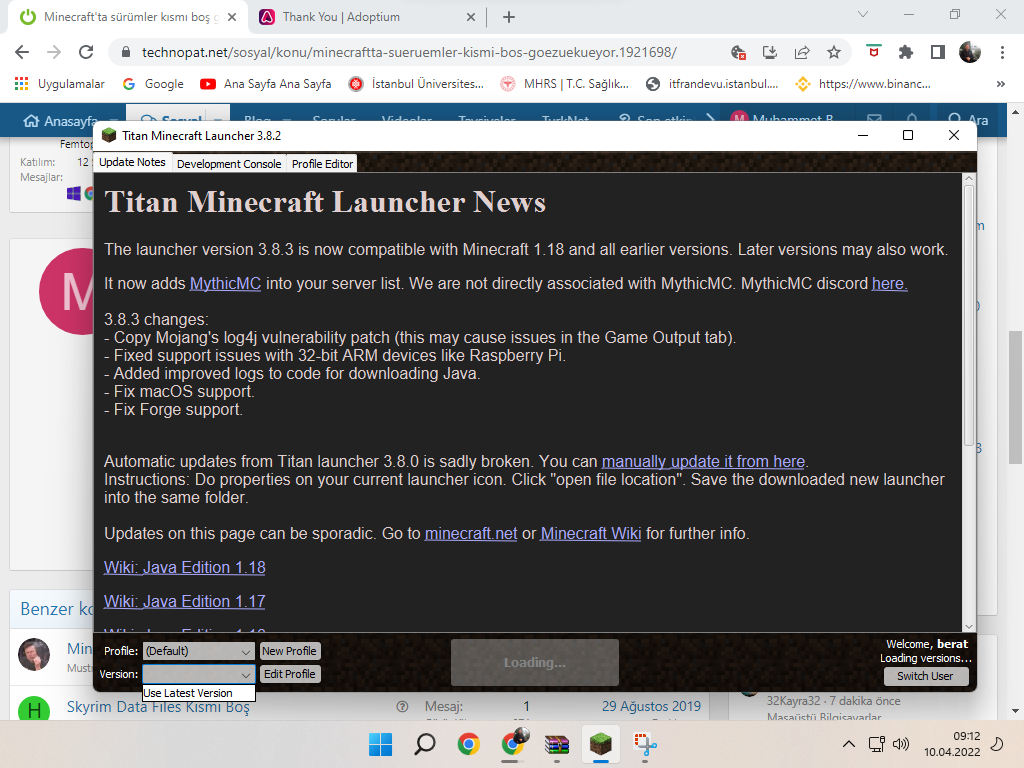Open Binance bookmark
The image size is (1024, 768).
863,84
